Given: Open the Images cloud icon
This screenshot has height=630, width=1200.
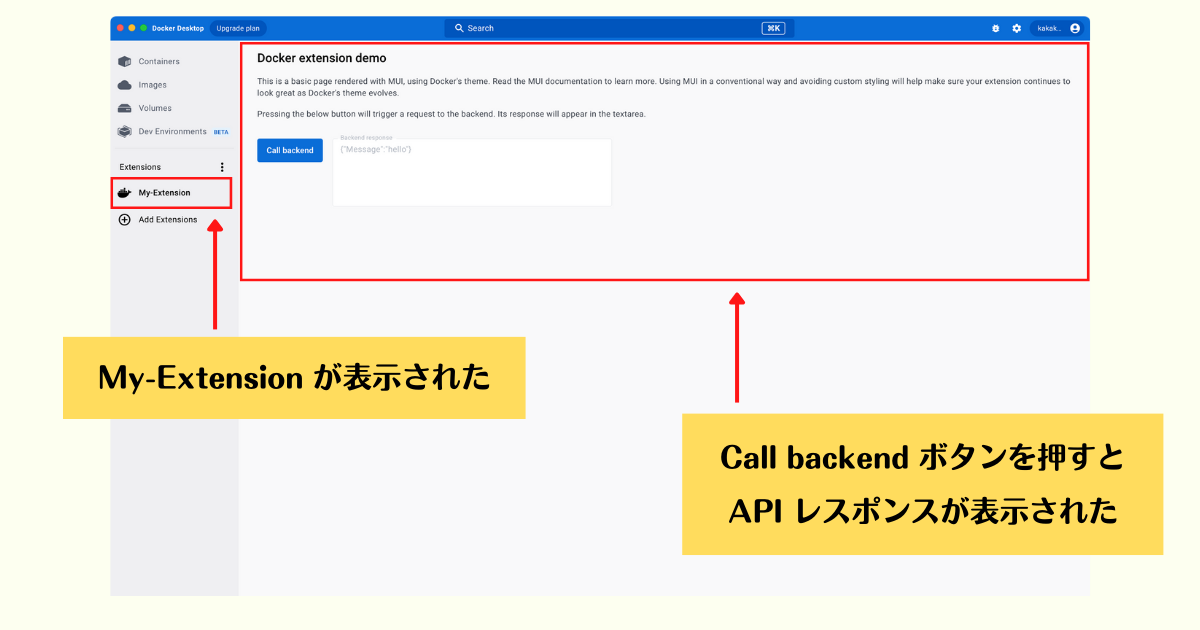Looking at the screenshot, I should (124, 85).
